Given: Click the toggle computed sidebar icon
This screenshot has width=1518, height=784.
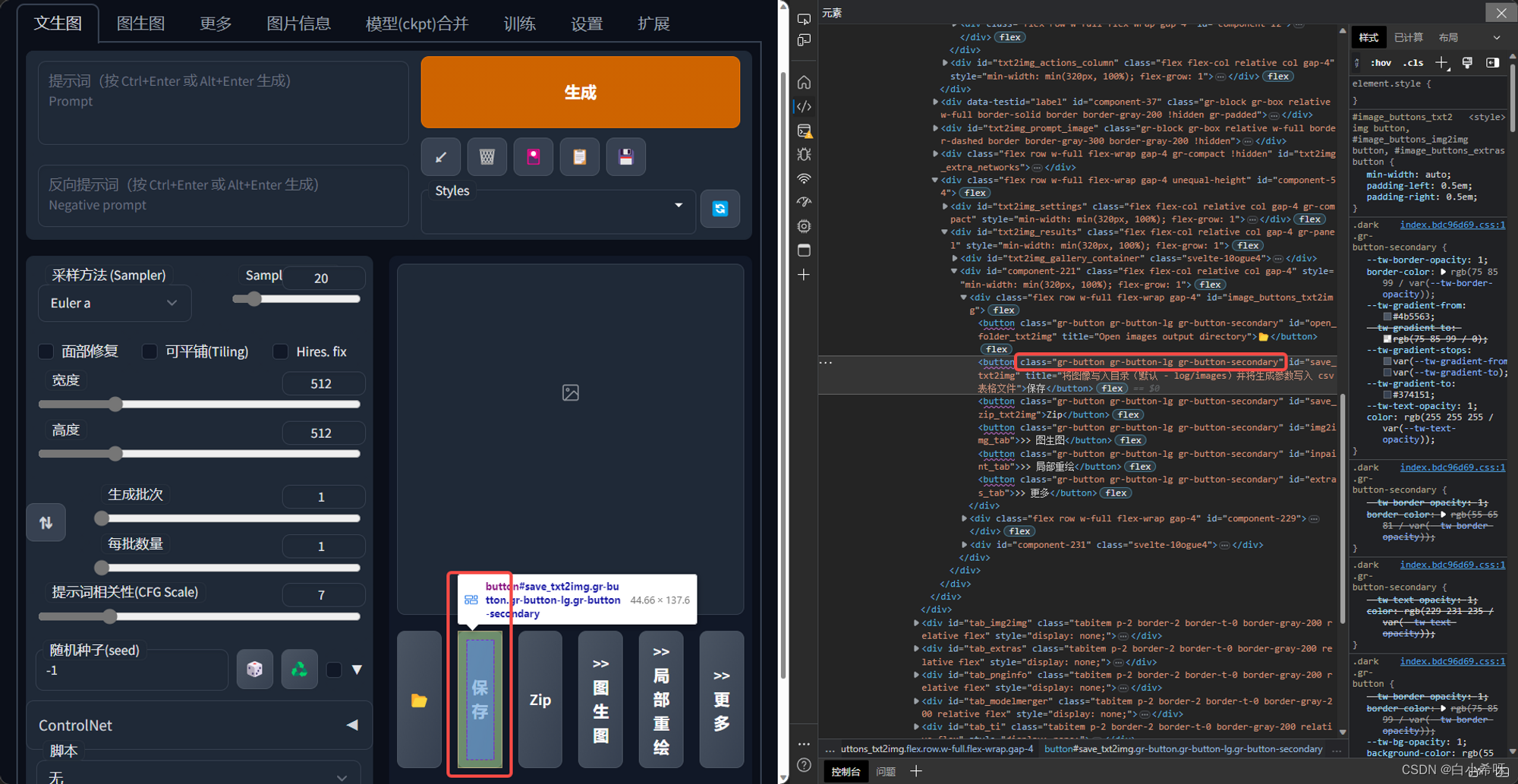Looking at the screenshot, I should 1492,63.
